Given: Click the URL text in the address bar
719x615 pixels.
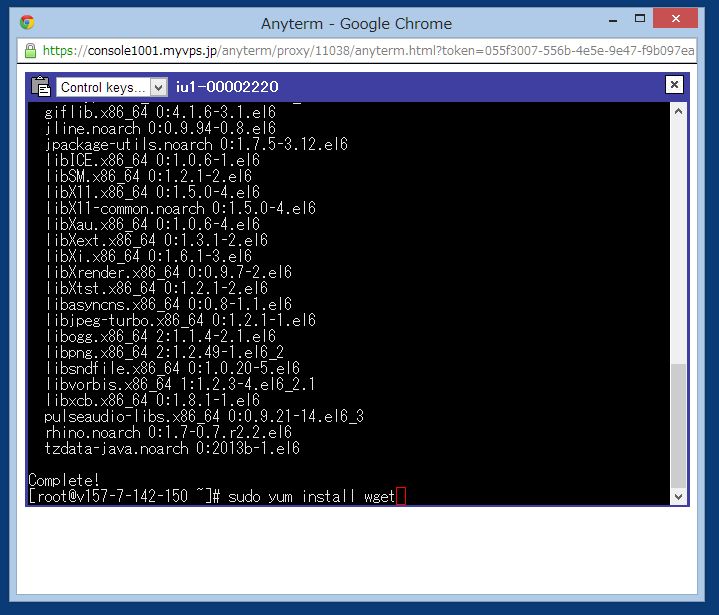Looking at the screenshot, I should 368,50.
